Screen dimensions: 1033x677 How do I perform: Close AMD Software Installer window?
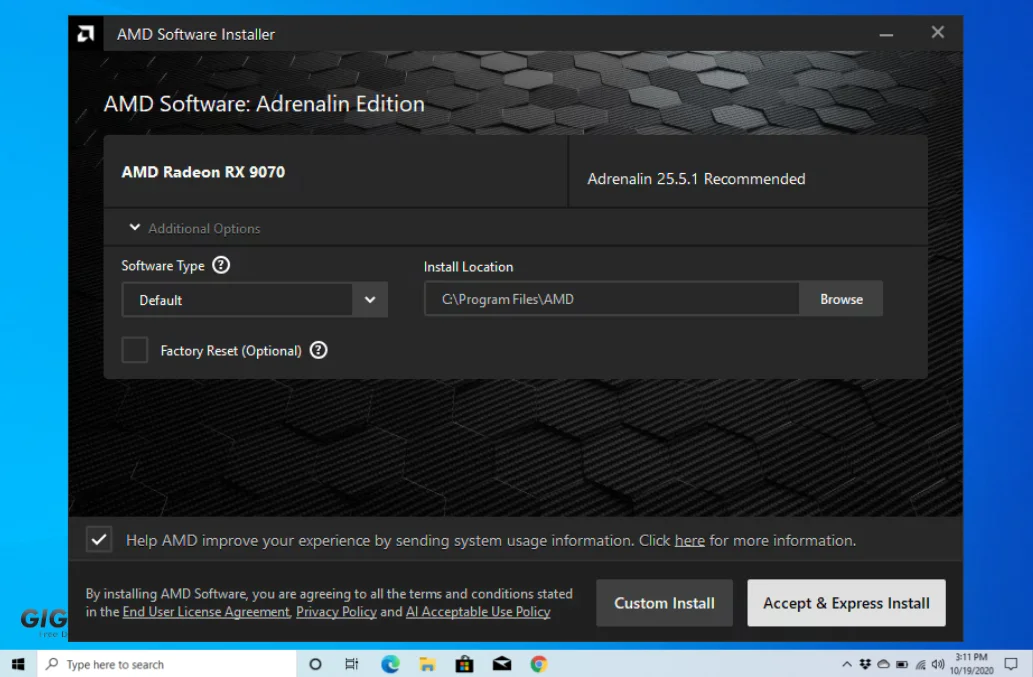tap(937, 32)
